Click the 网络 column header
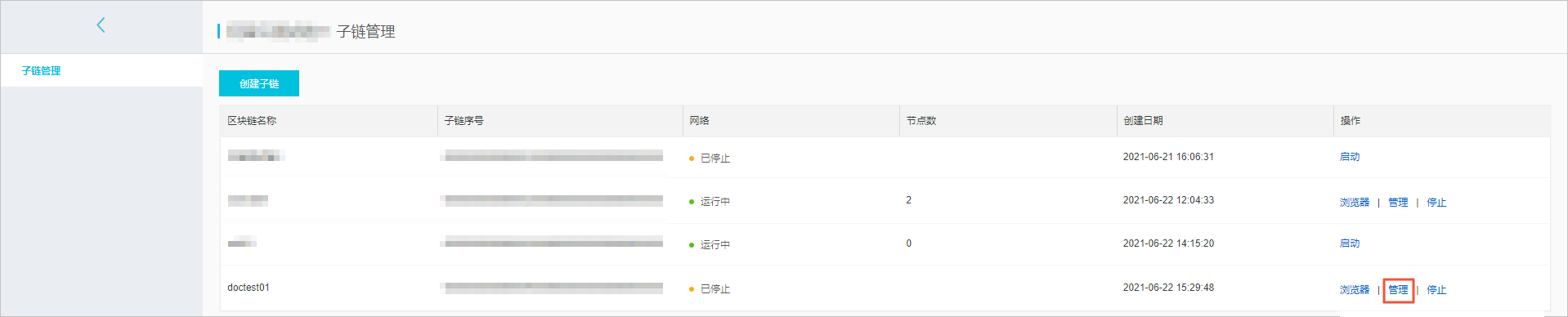Image resolution: width=1568 pixels, height=317 pixels. tap(699, 121)
